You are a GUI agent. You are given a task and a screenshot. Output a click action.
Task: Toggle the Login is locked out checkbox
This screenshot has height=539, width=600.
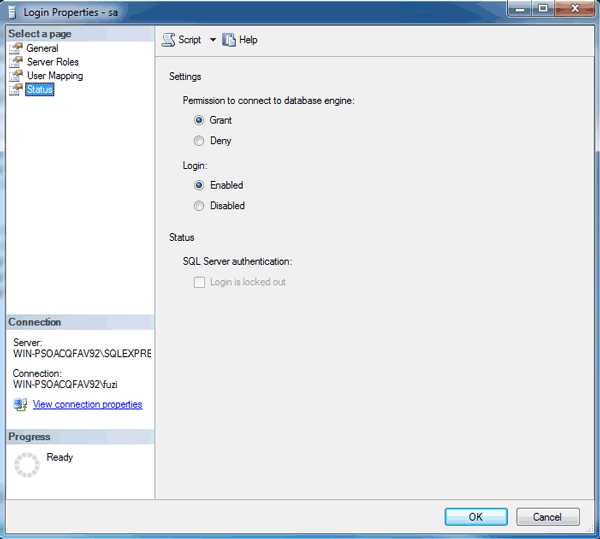tap(199, 283)
